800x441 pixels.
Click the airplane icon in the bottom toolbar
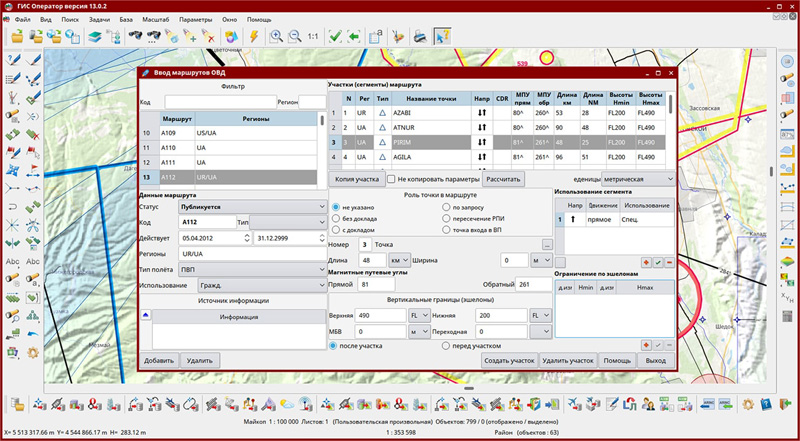pyautogui.click(x=573, y=404)
